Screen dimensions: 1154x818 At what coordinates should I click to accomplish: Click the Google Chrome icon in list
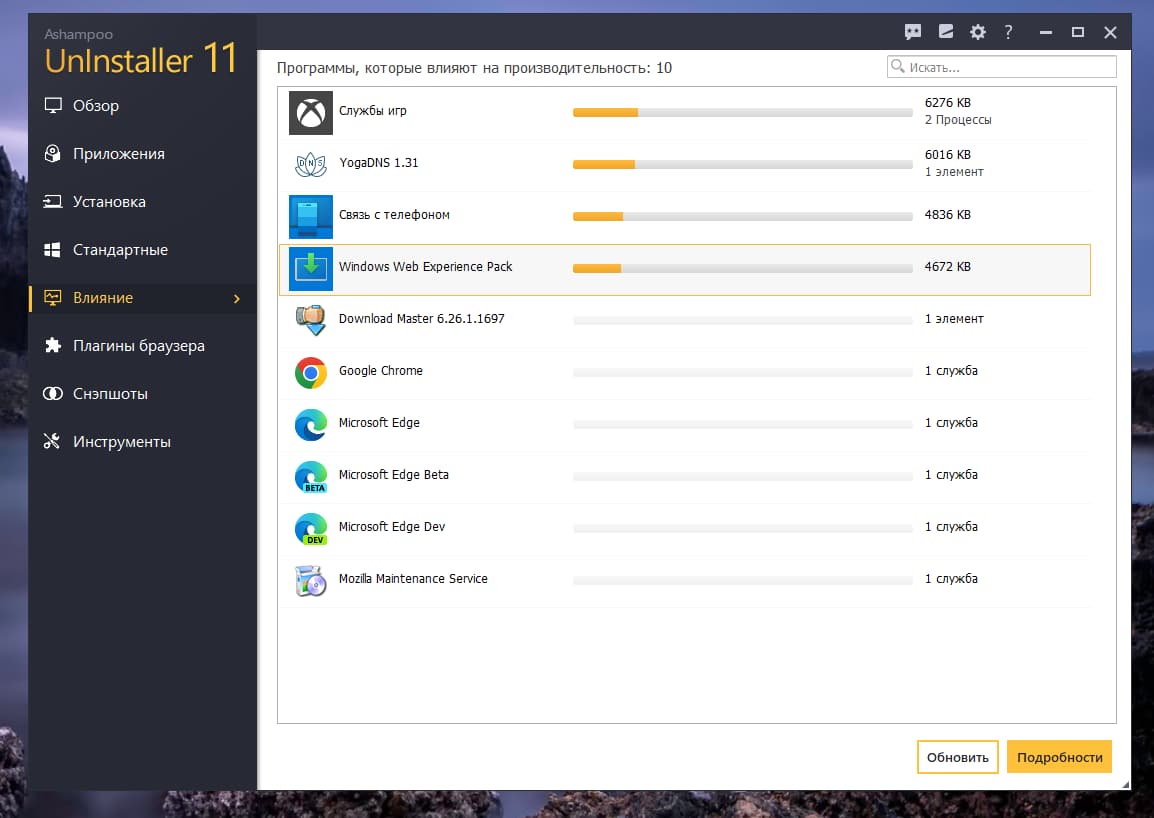point(310,372)
